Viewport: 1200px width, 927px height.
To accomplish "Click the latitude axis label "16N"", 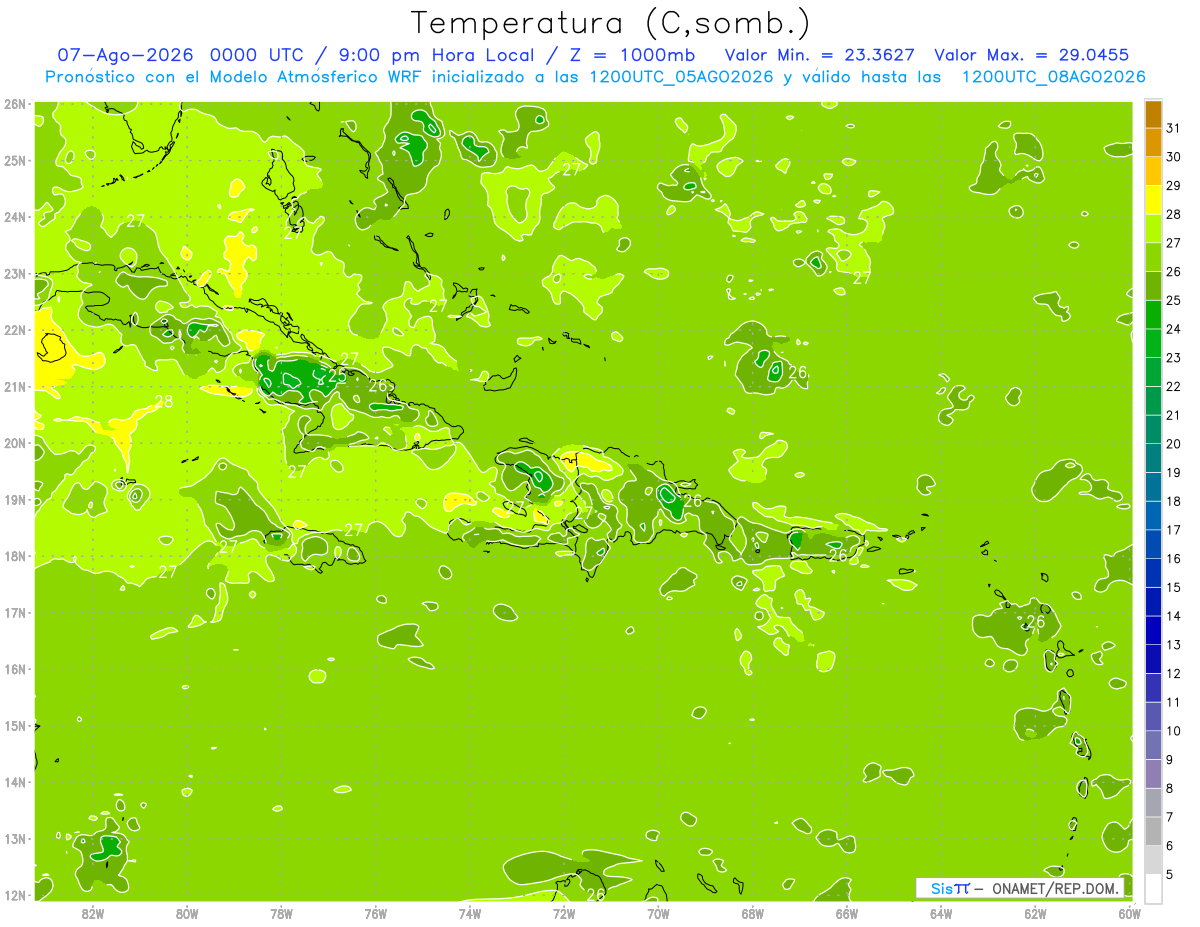I will point(15,669).
